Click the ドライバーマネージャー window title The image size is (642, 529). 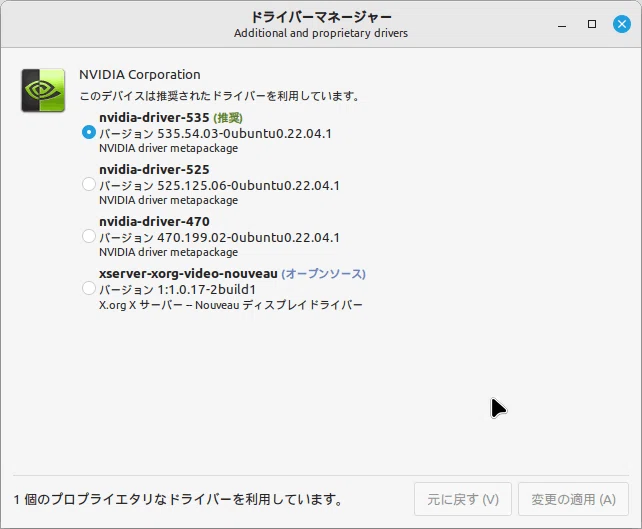[x=321, y=17]
